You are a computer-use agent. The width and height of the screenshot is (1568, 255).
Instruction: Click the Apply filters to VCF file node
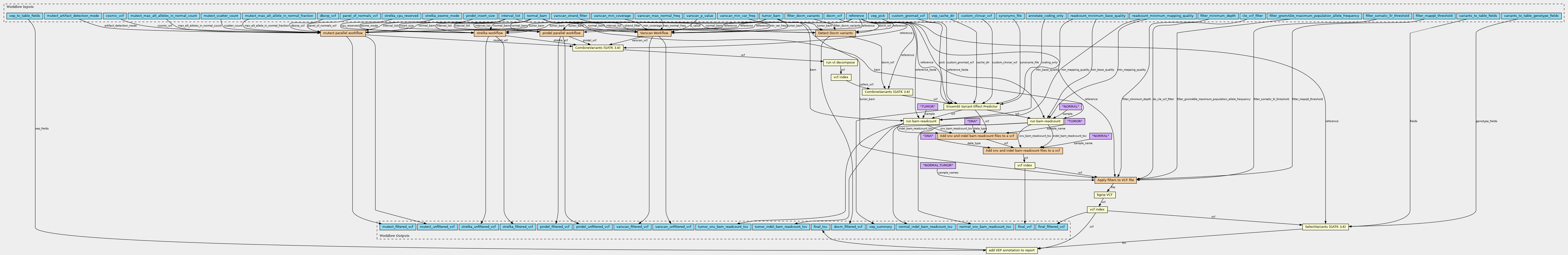(x=1115, y=180)
